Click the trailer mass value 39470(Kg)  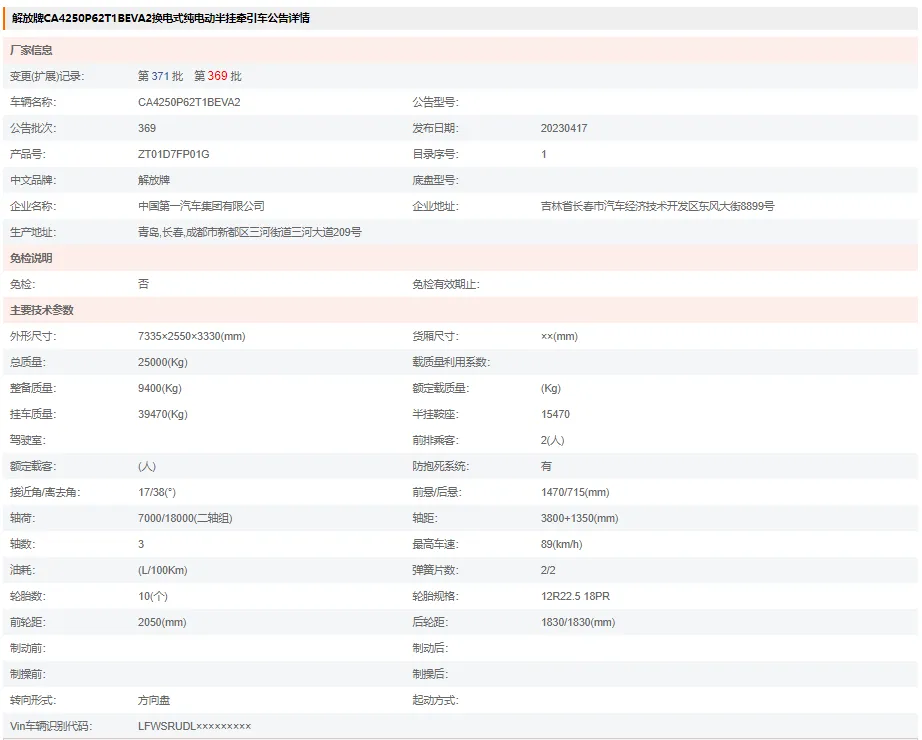[162, 414]
